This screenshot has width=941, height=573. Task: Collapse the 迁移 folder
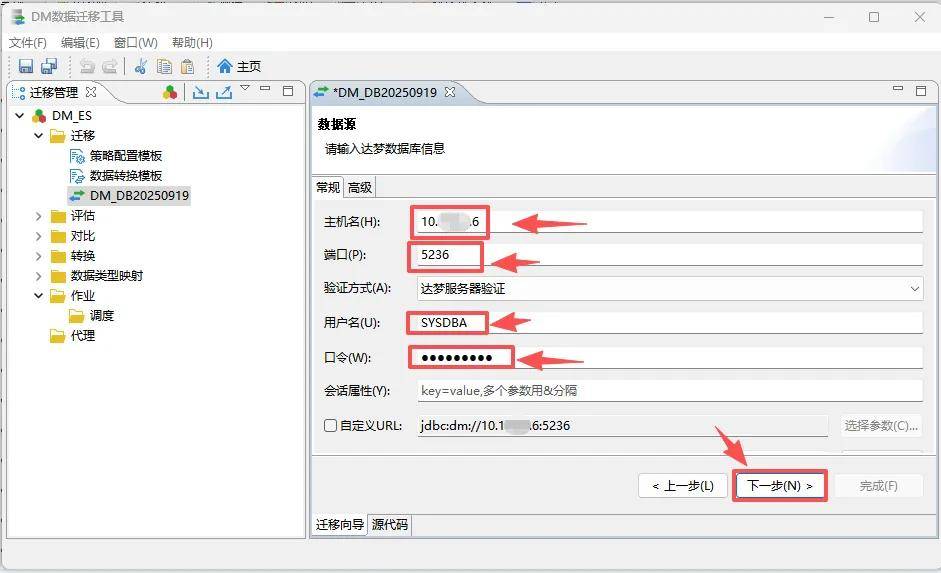38,136
